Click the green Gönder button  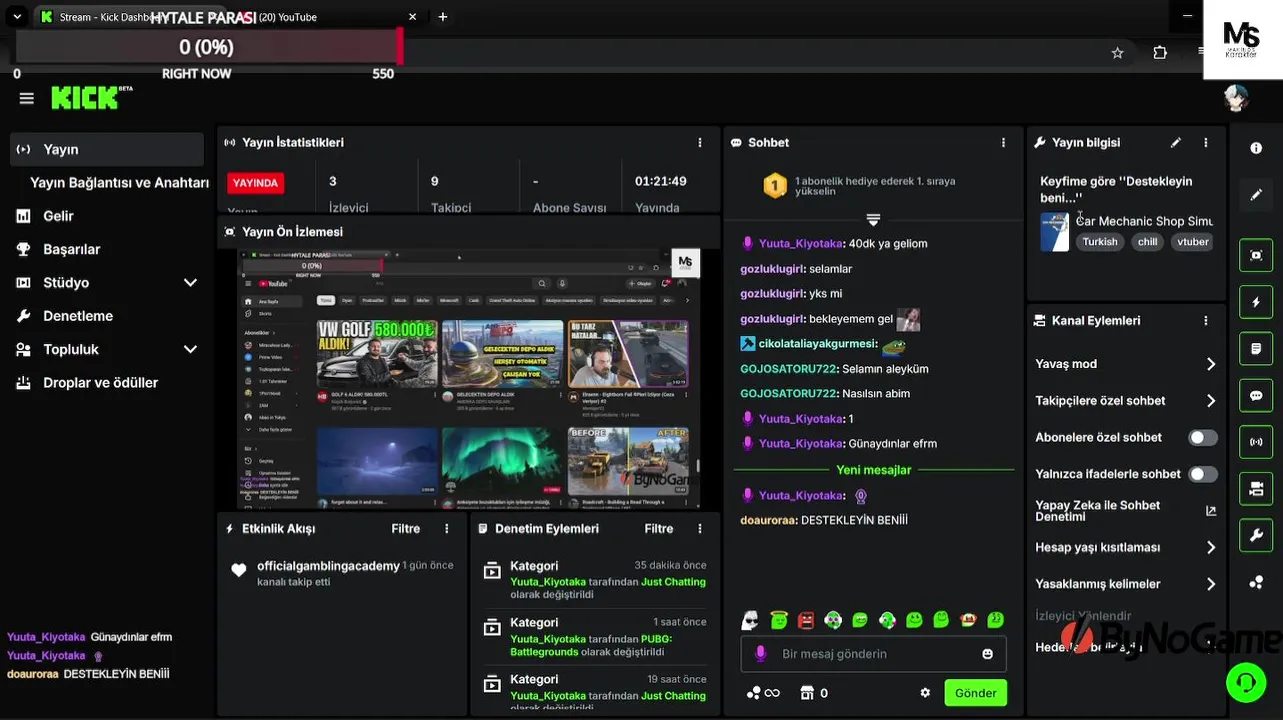point(975,693)
